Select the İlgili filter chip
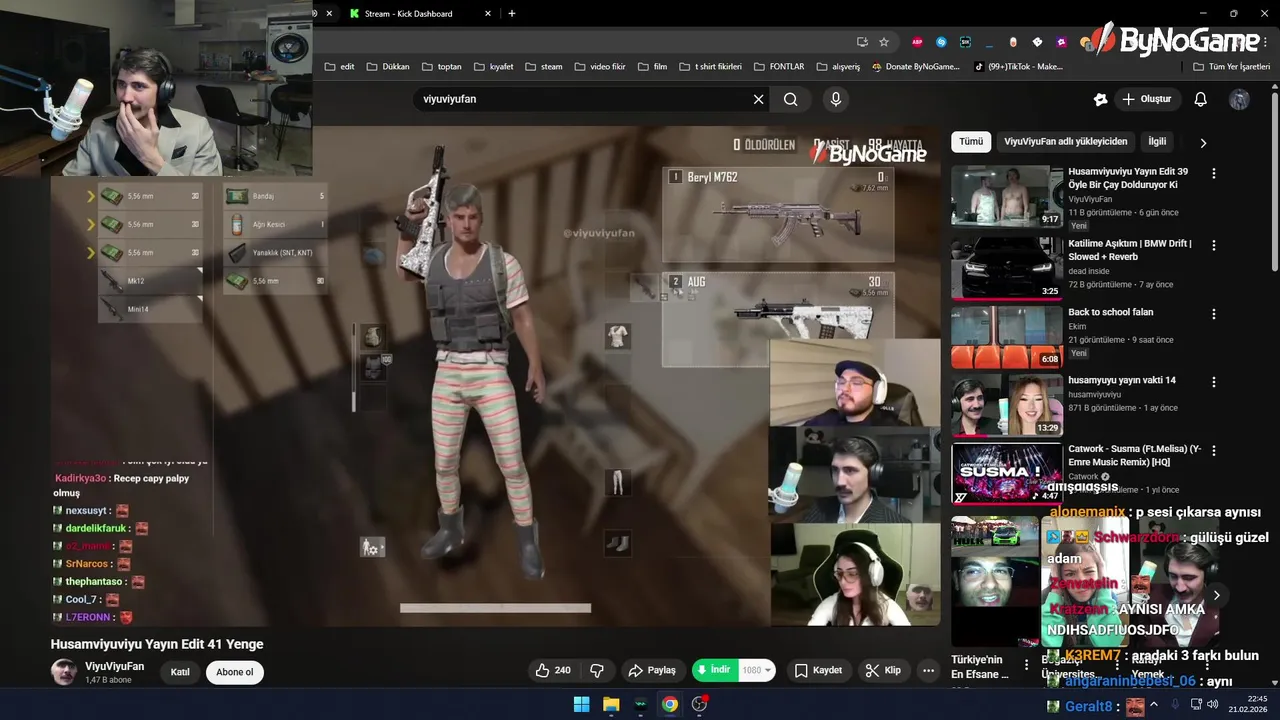Viewport: 1280px width, 720px height. click(1157, 142)
